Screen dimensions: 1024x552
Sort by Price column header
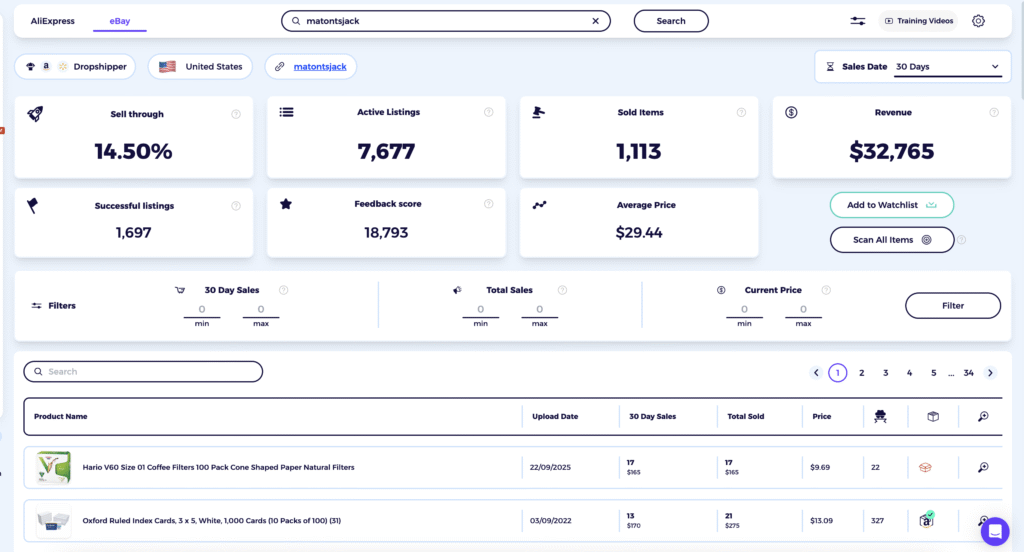[x=822, y=417]
